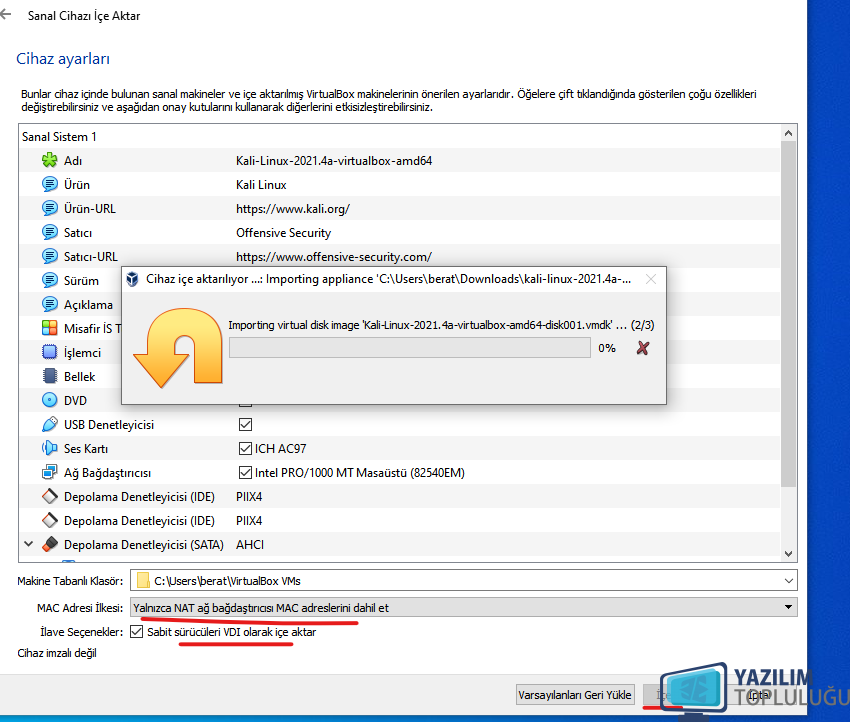This screenshot has width=850, height=722.
Task: Click the Offensive Security vendor value
Action: pos(284,233)
